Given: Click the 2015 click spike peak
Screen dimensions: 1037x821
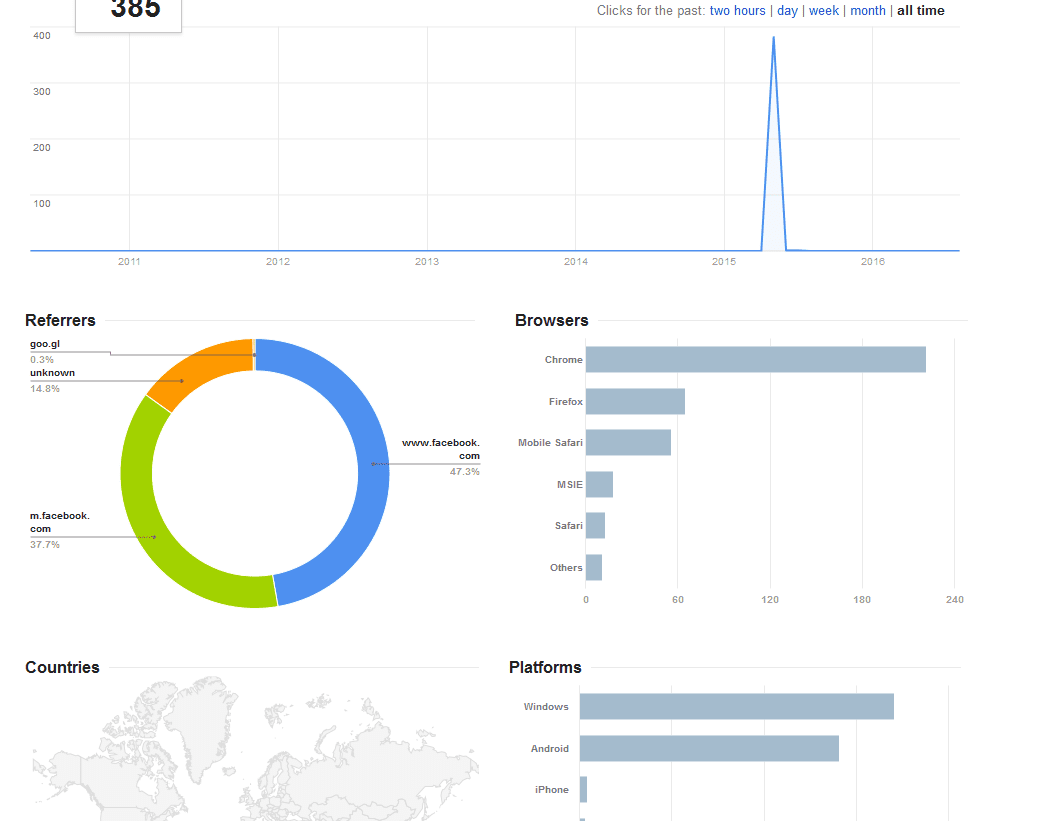Looking at the screenshot, I should click(x=773, y=38).
